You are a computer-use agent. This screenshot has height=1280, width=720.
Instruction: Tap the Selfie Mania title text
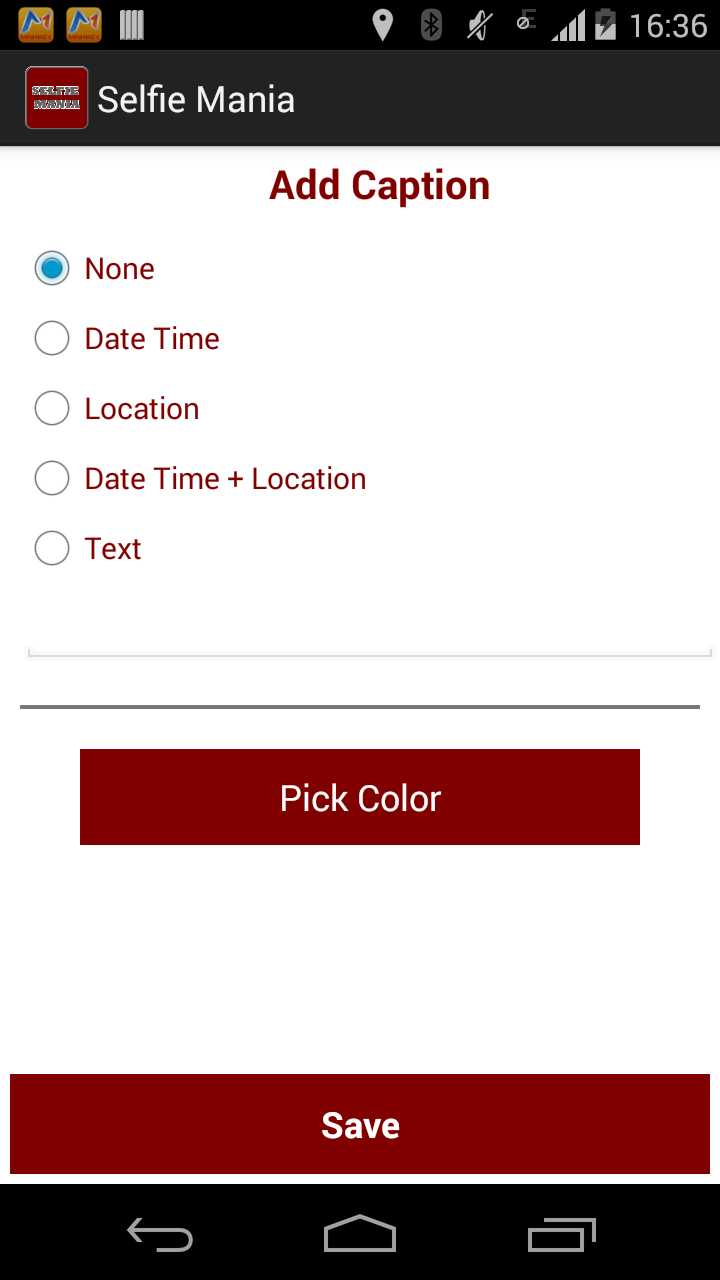pos(196,99)
